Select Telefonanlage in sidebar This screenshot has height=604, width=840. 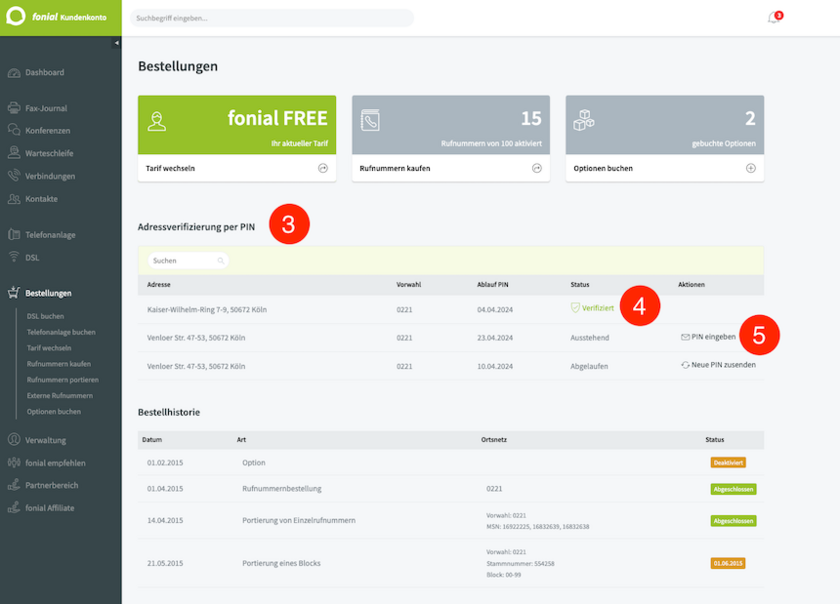click(x=50, y=235)
